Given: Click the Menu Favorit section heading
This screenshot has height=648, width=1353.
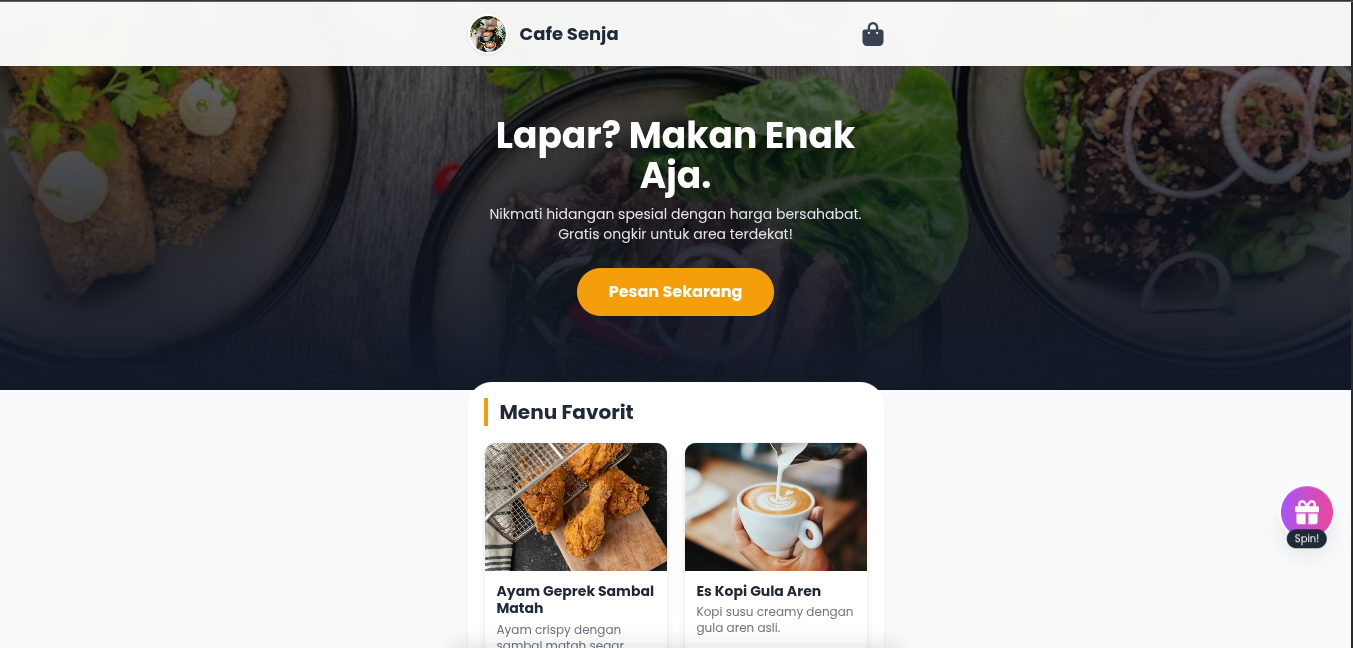Looking at the screenshot, I should tap(566, 412).
